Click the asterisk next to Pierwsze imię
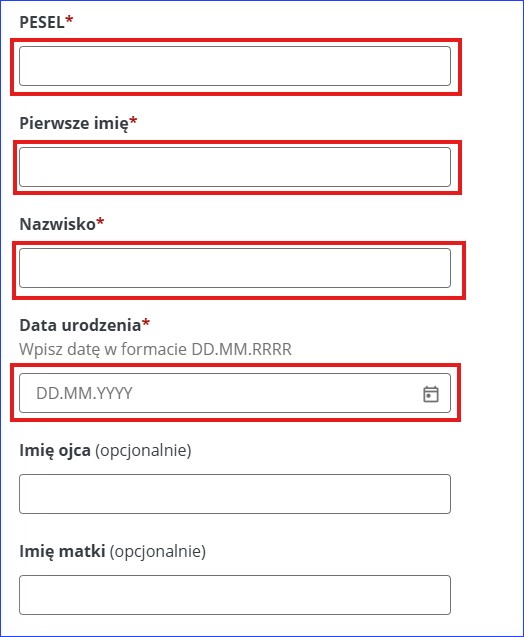The height and width of the screenshot is (637, 524). (133, 120)
